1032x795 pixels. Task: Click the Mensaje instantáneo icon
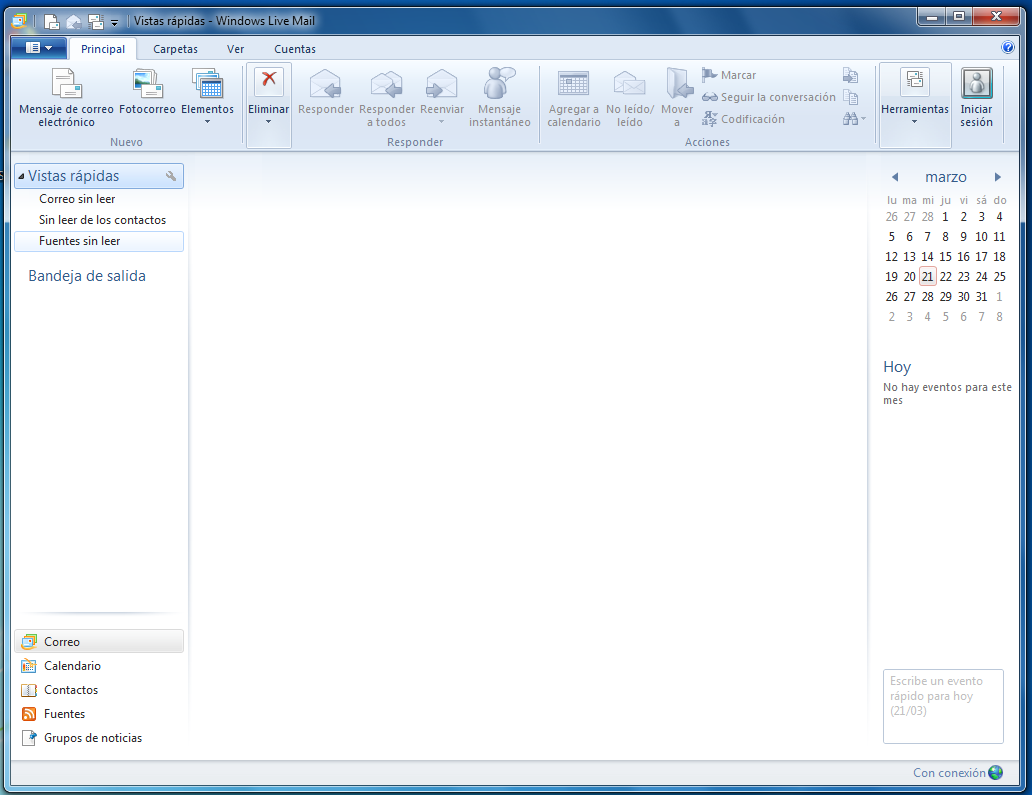pos(500,84)
